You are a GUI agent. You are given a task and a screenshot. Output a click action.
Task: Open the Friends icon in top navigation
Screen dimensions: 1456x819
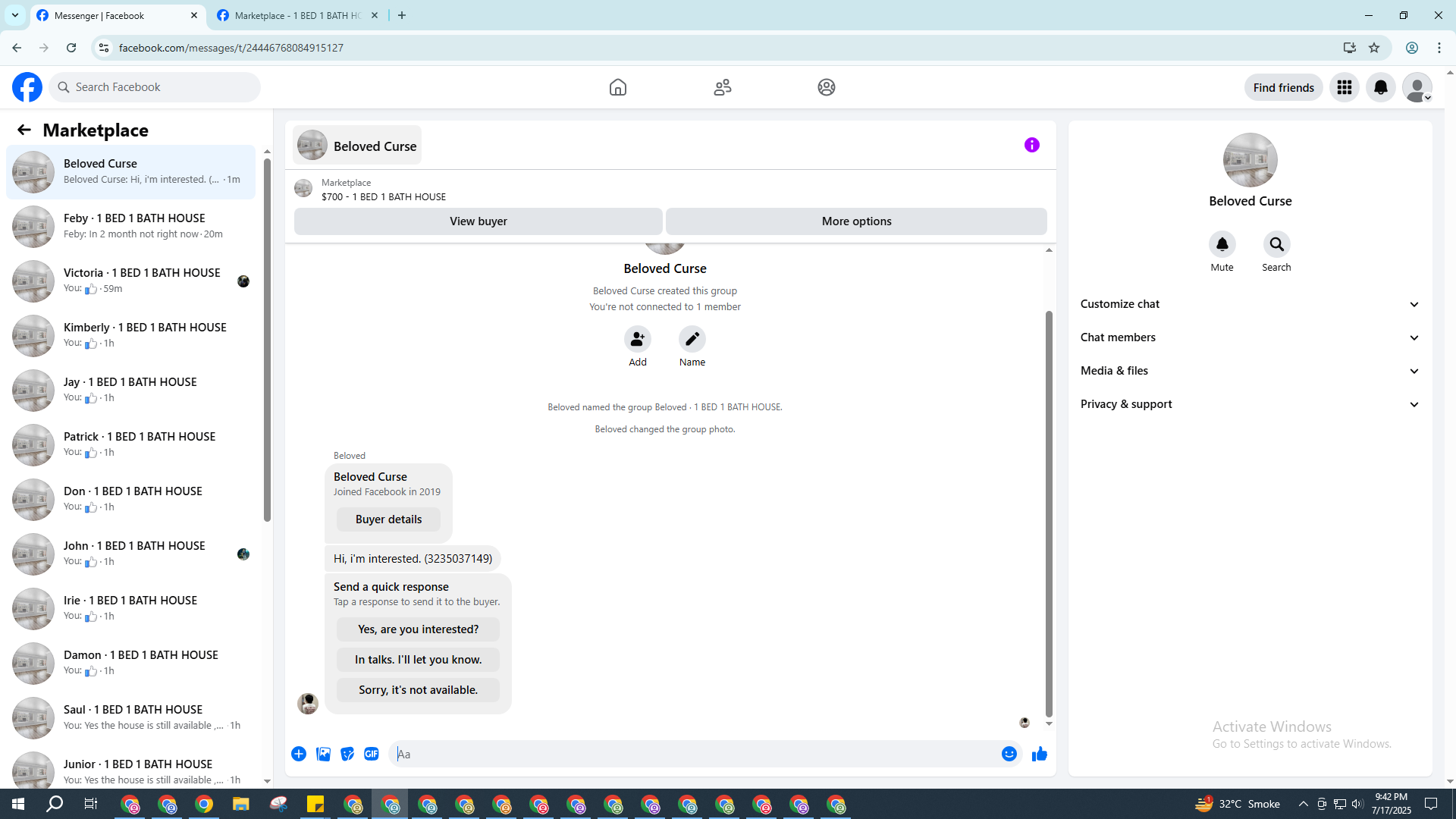(x=723, y=87)
